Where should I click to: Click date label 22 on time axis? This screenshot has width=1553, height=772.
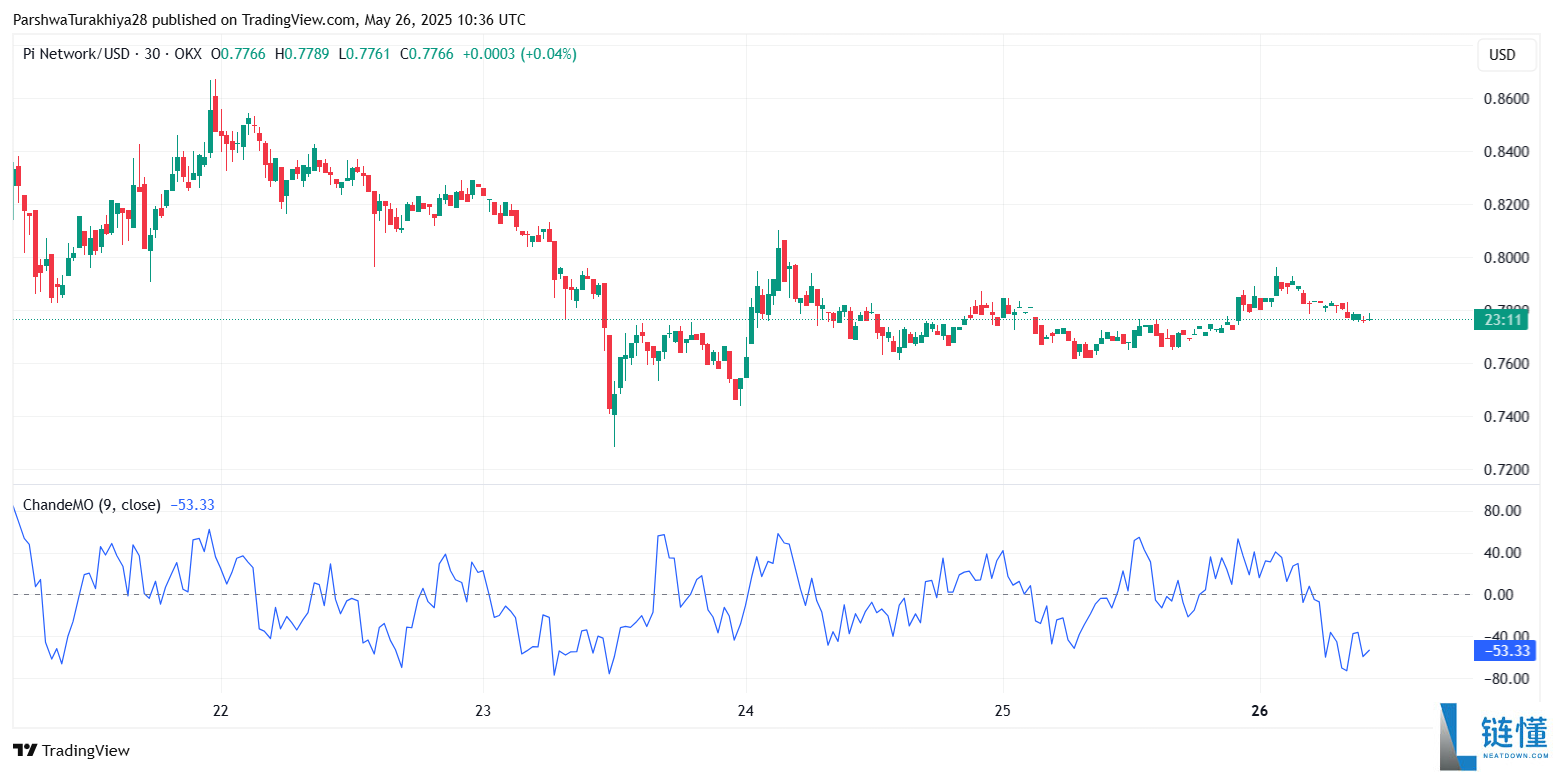[x=221, y=711]
